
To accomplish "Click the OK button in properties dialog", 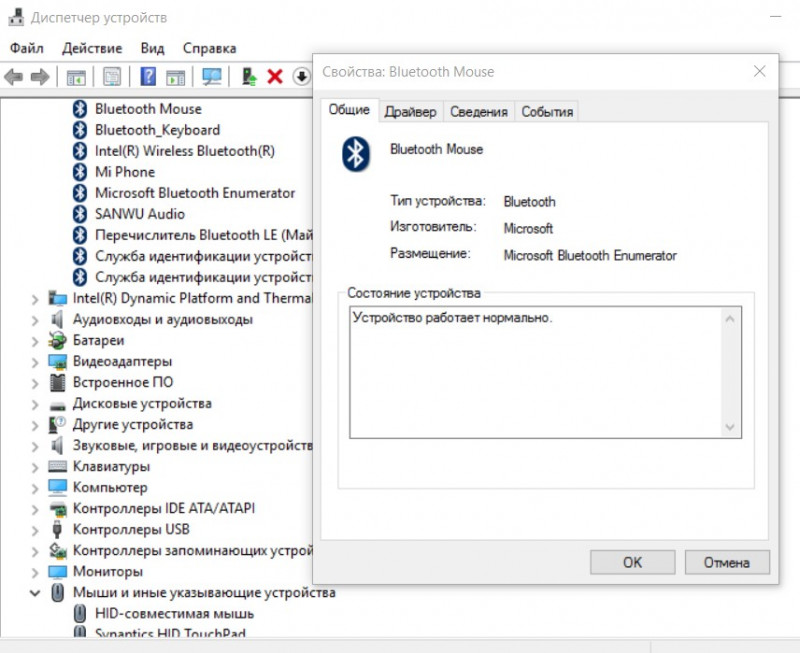I will pos(633,562).
